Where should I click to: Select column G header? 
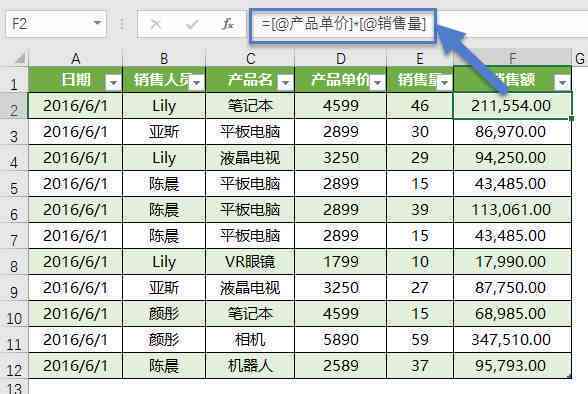click(x=580, y=58)
